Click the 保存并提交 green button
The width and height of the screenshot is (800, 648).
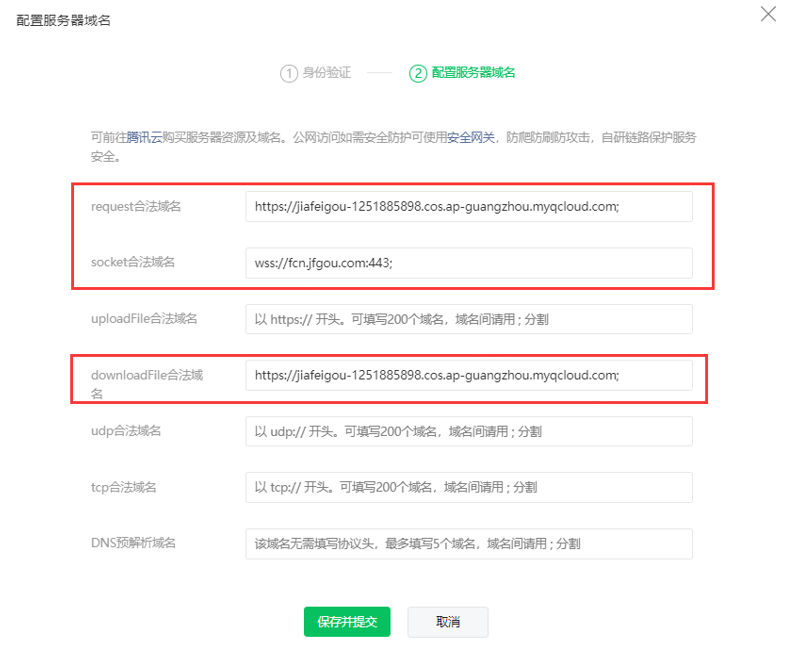[346, 621]
